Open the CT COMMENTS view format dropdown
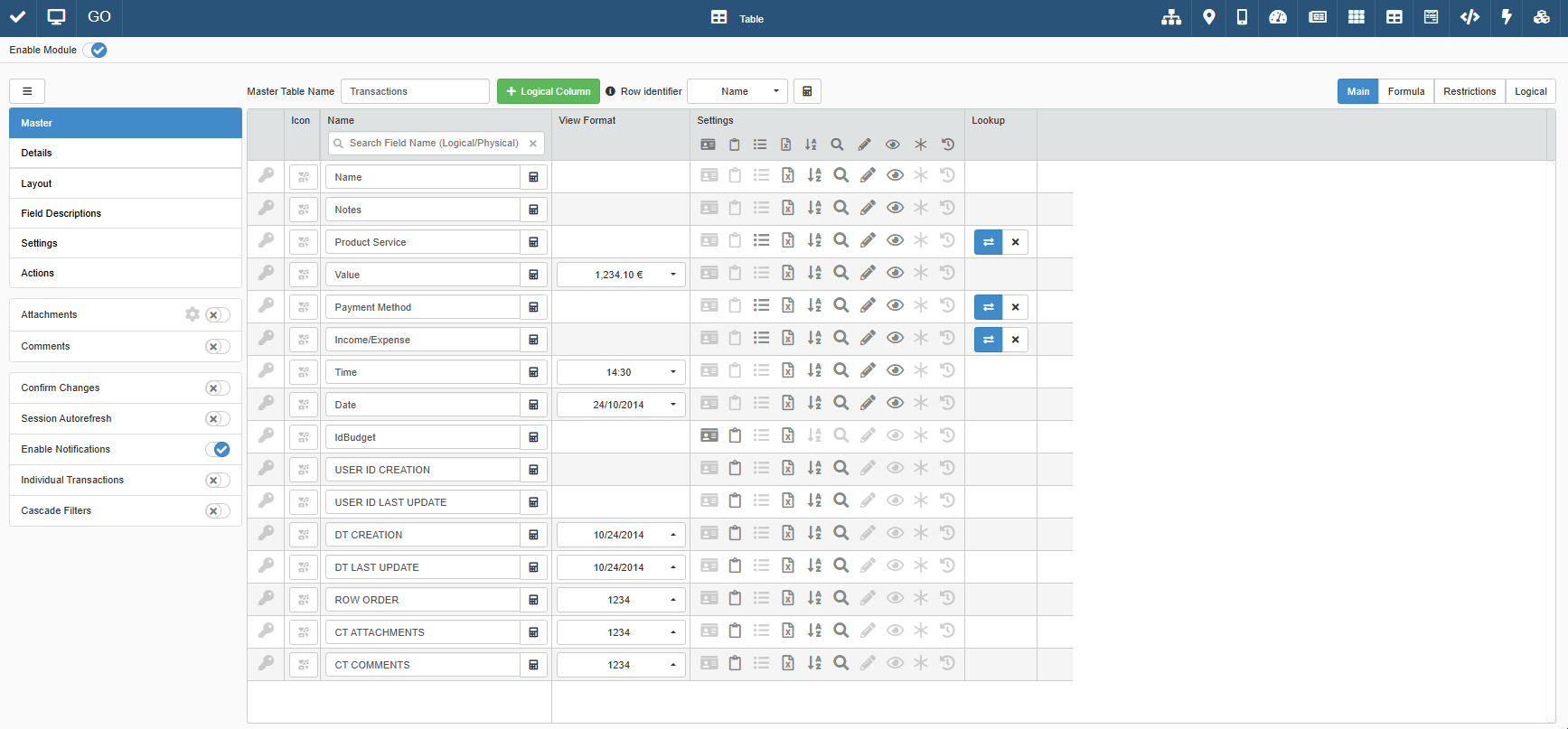The width and height of the screenshot is (1568, 729). 621,665
